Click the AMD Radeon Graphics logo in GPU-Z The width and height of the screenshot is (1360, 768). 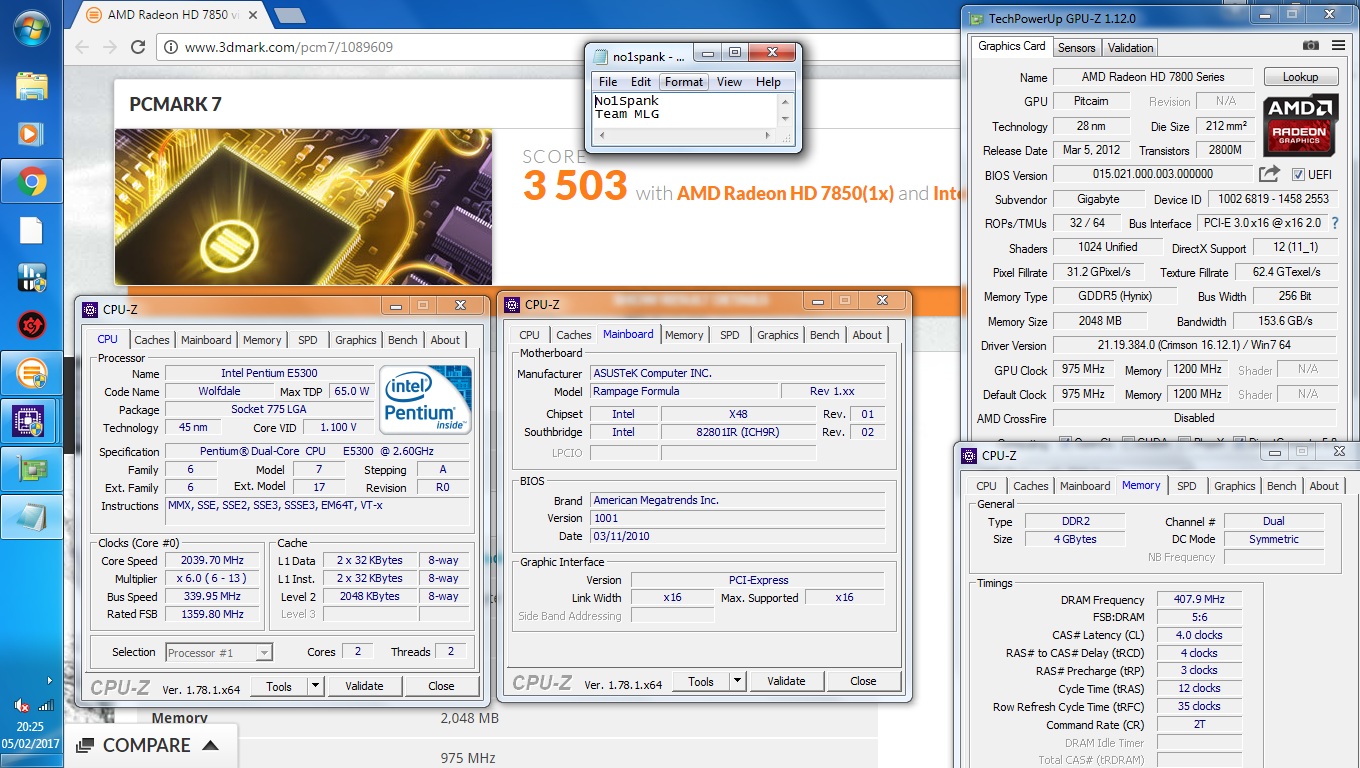click(1300, 125)
